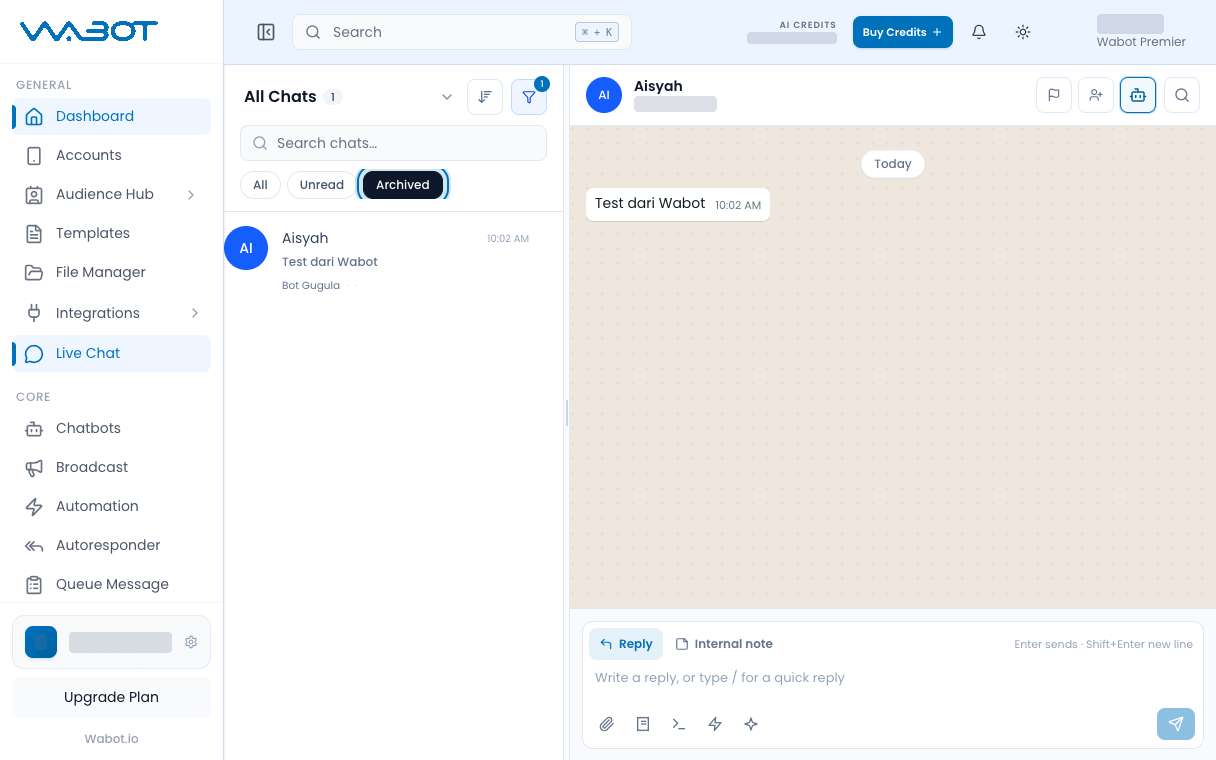Open Dashboard from the sidebar
The image size is (1216, 760).
(x=112, y=116)
